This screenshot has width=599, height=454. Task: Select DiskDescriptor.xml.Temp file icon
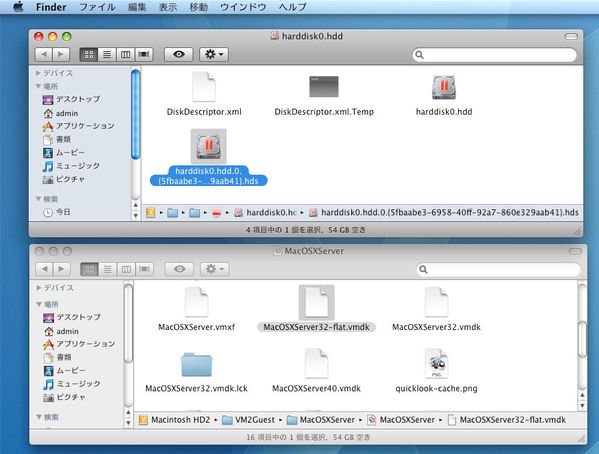324,86
